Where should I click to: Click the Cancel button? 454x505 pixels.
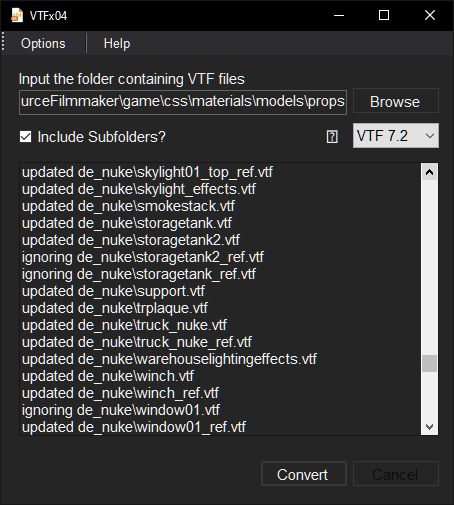click(x=396, y=474)
